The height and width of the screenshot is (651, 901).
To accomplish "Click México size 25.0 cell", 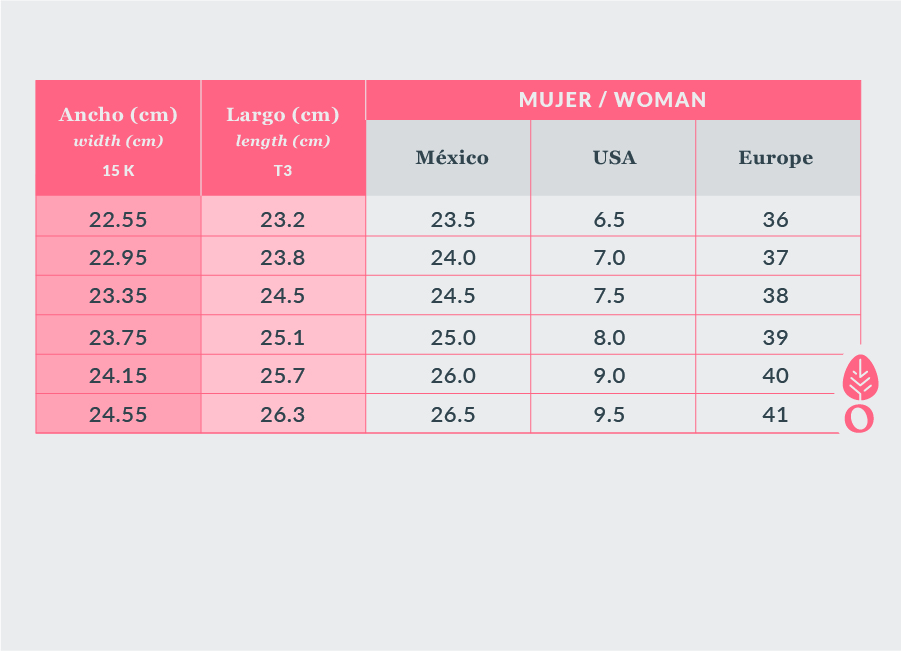I will [453, 338].
